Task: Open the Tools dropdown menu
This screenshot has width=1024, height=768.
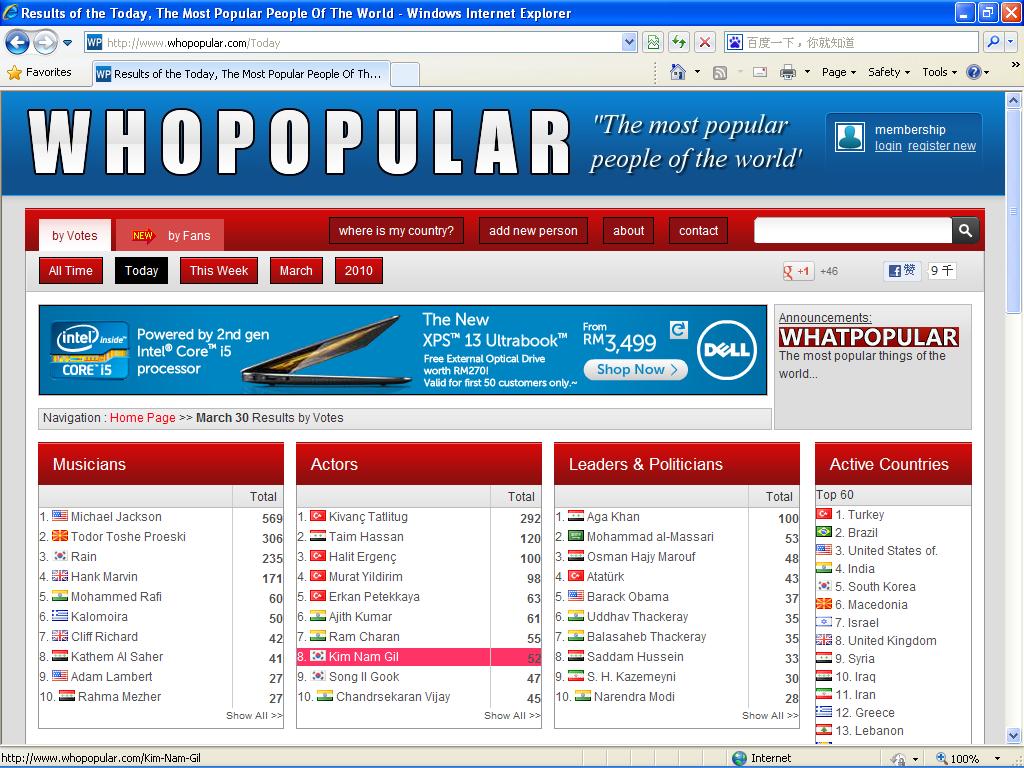Action: coord(939,72)
